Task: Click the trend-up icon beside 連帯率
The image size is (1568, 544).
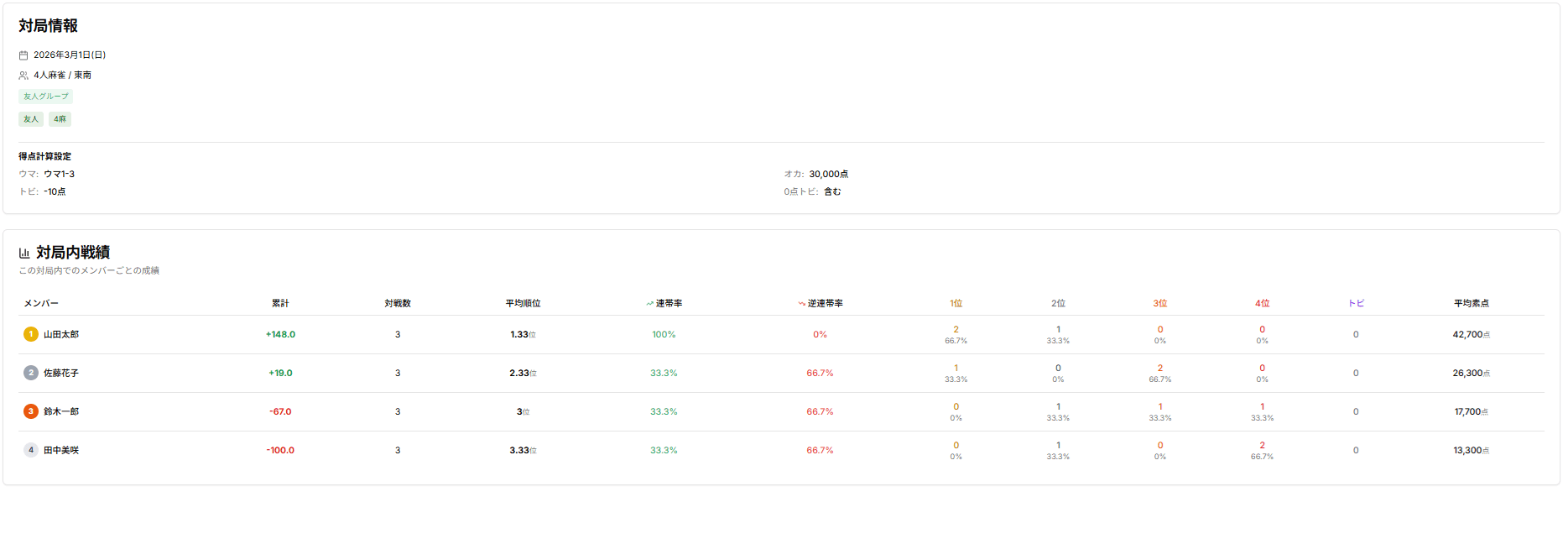Action: click(649, 304)
